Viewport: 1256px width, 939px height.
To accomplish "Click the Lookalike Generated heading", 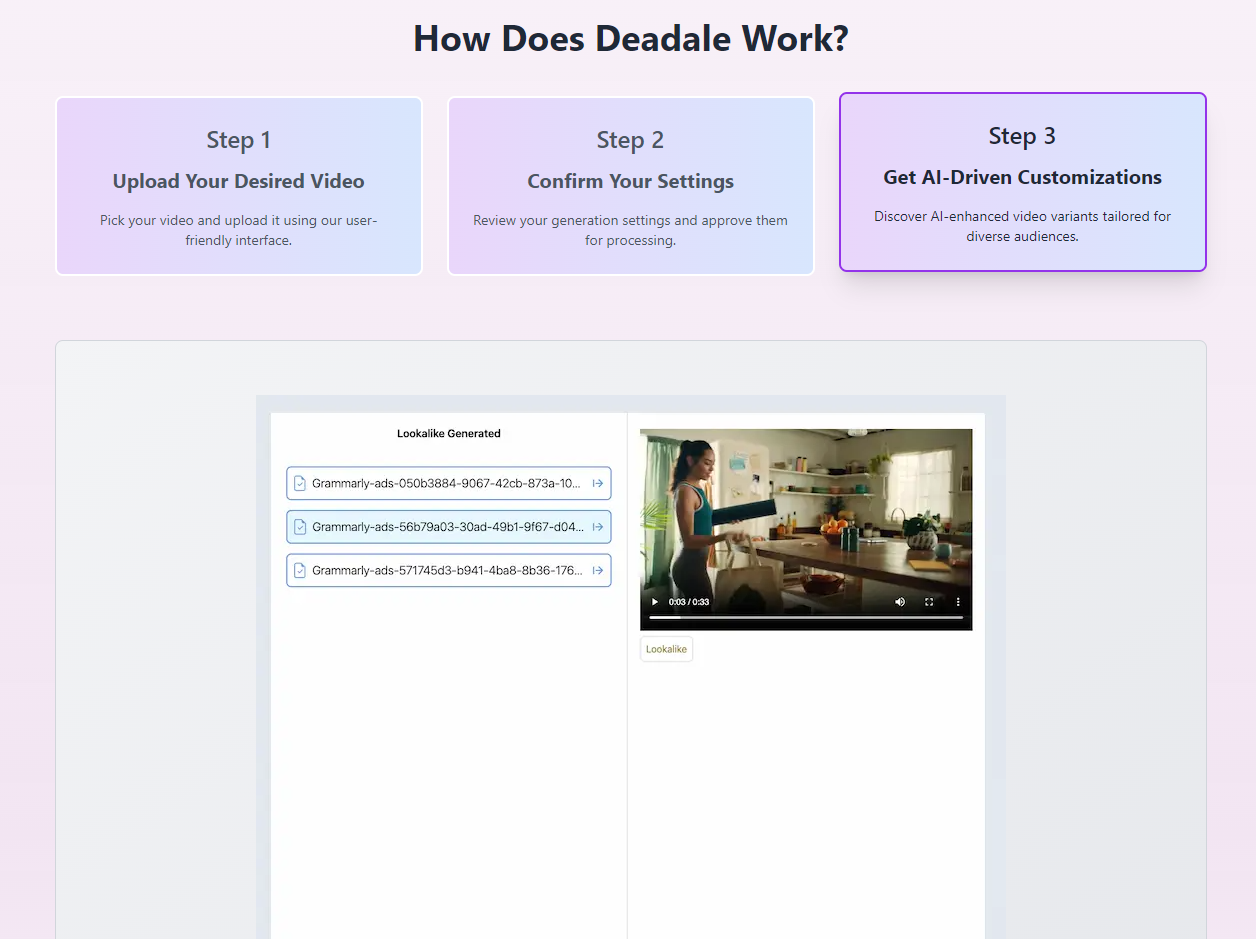I will [x=448, y=434].
